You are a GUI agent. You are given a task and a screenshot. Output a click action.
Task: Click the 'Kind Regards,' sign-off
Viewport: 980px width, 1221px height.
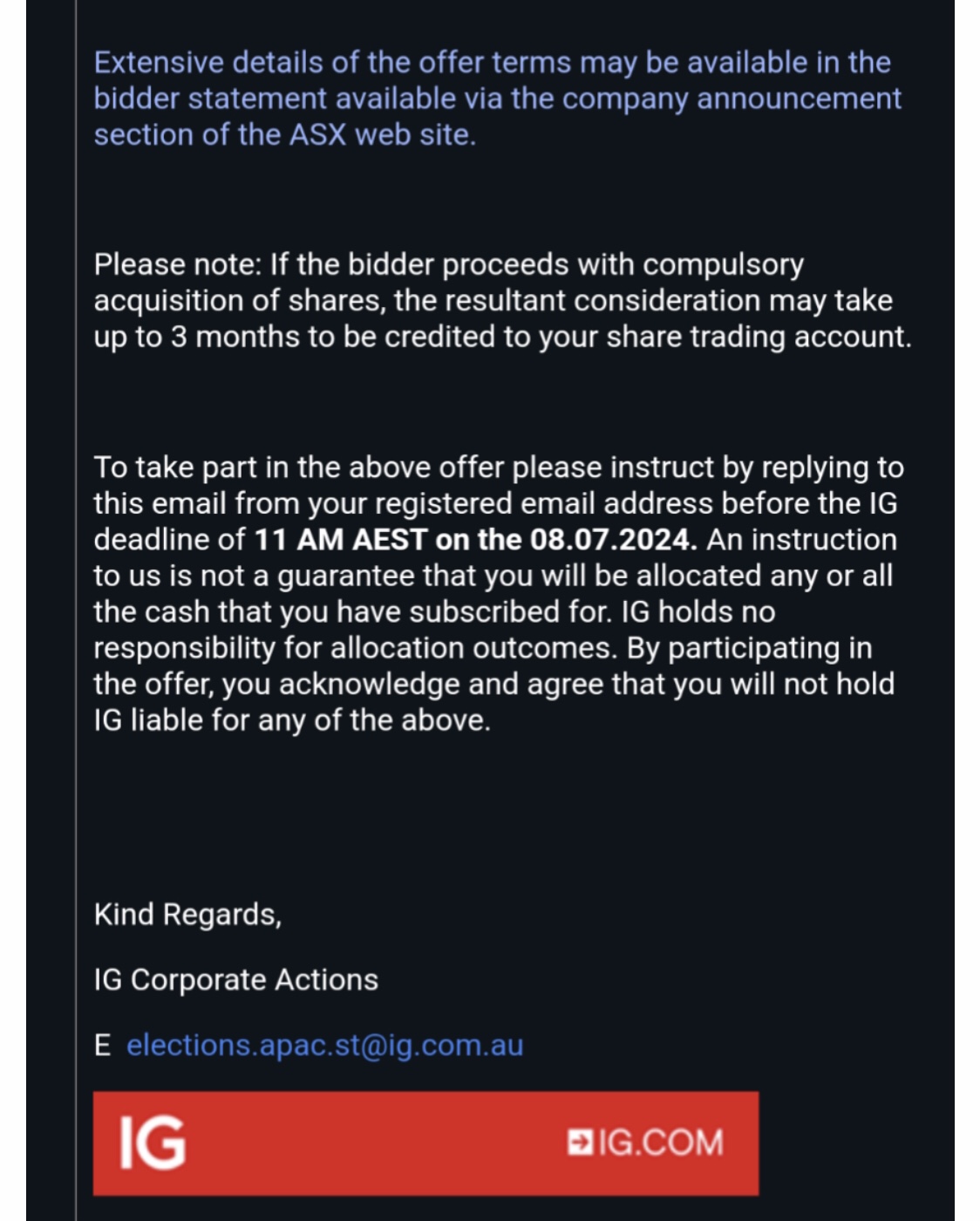[x=187, y=915]
